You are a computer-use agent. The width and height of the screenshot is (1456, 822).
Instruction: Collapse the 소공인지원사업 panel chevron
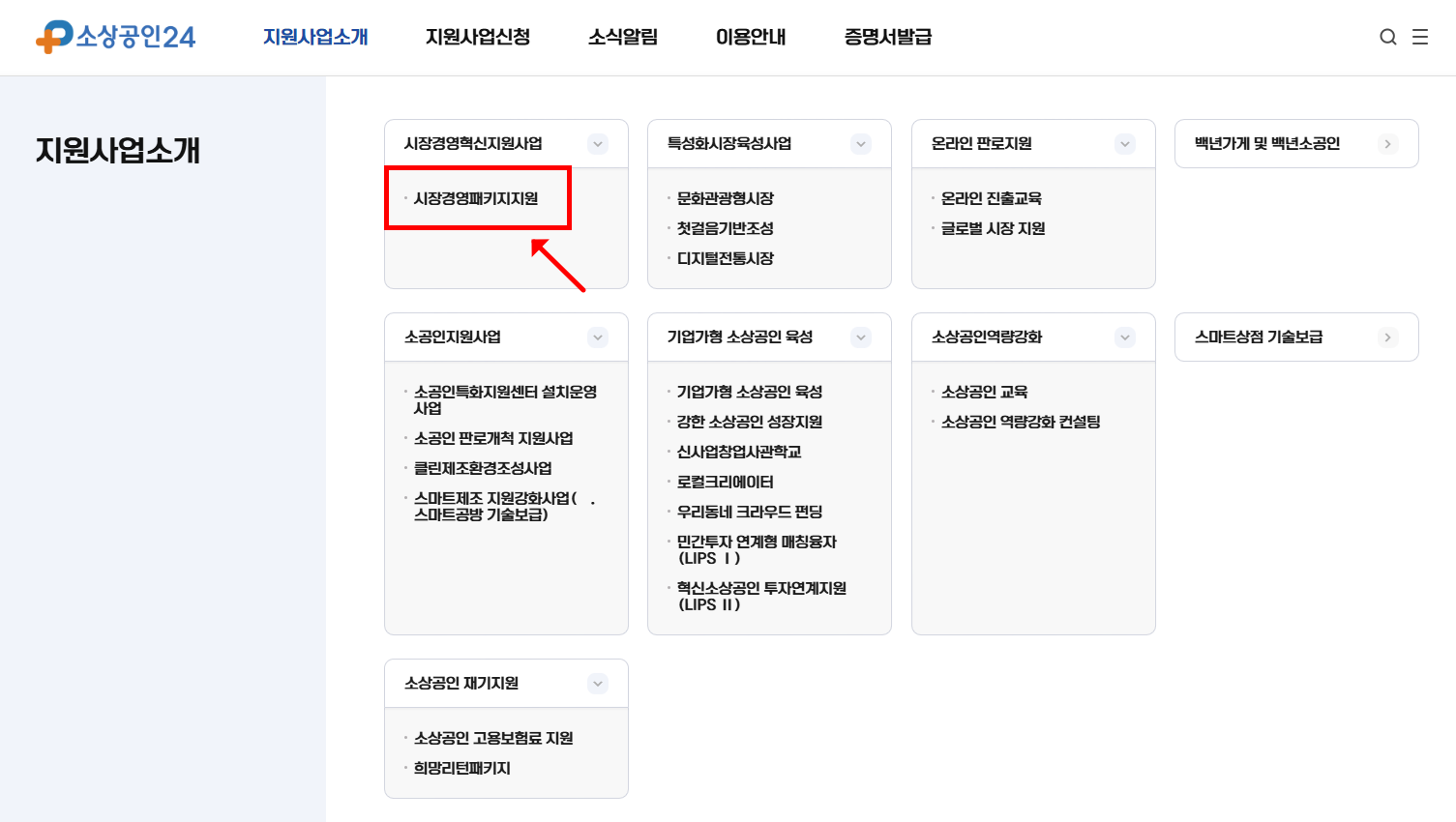(x=597, y=337)
